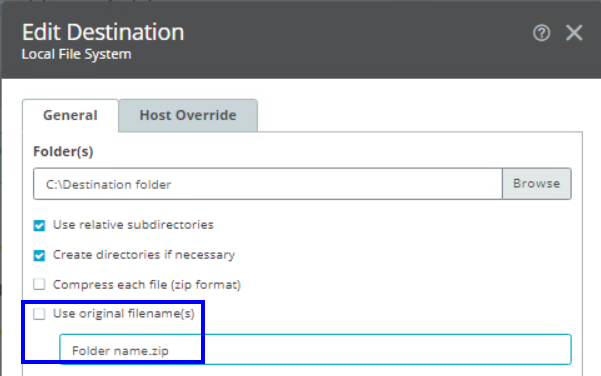Click the Edit Destination title text

click(x=103, y=32)
